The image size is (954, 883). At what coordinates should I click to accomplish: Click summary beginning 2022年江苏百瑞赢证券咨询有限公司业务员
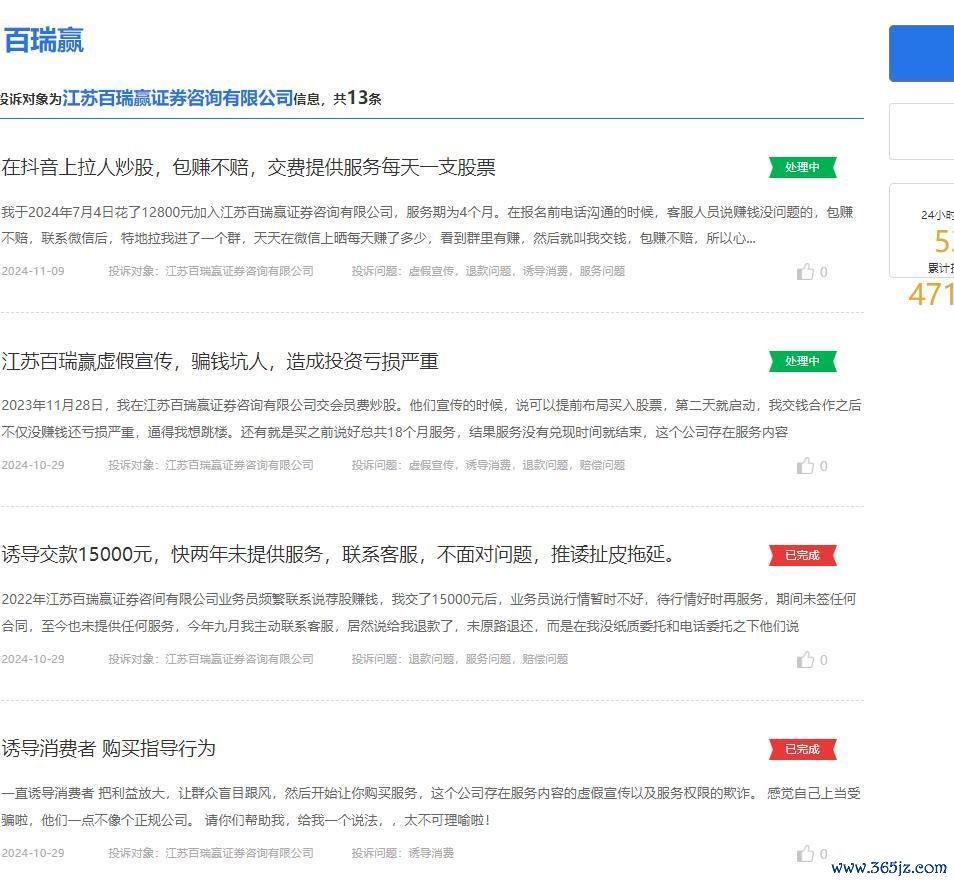click(429, 613)
